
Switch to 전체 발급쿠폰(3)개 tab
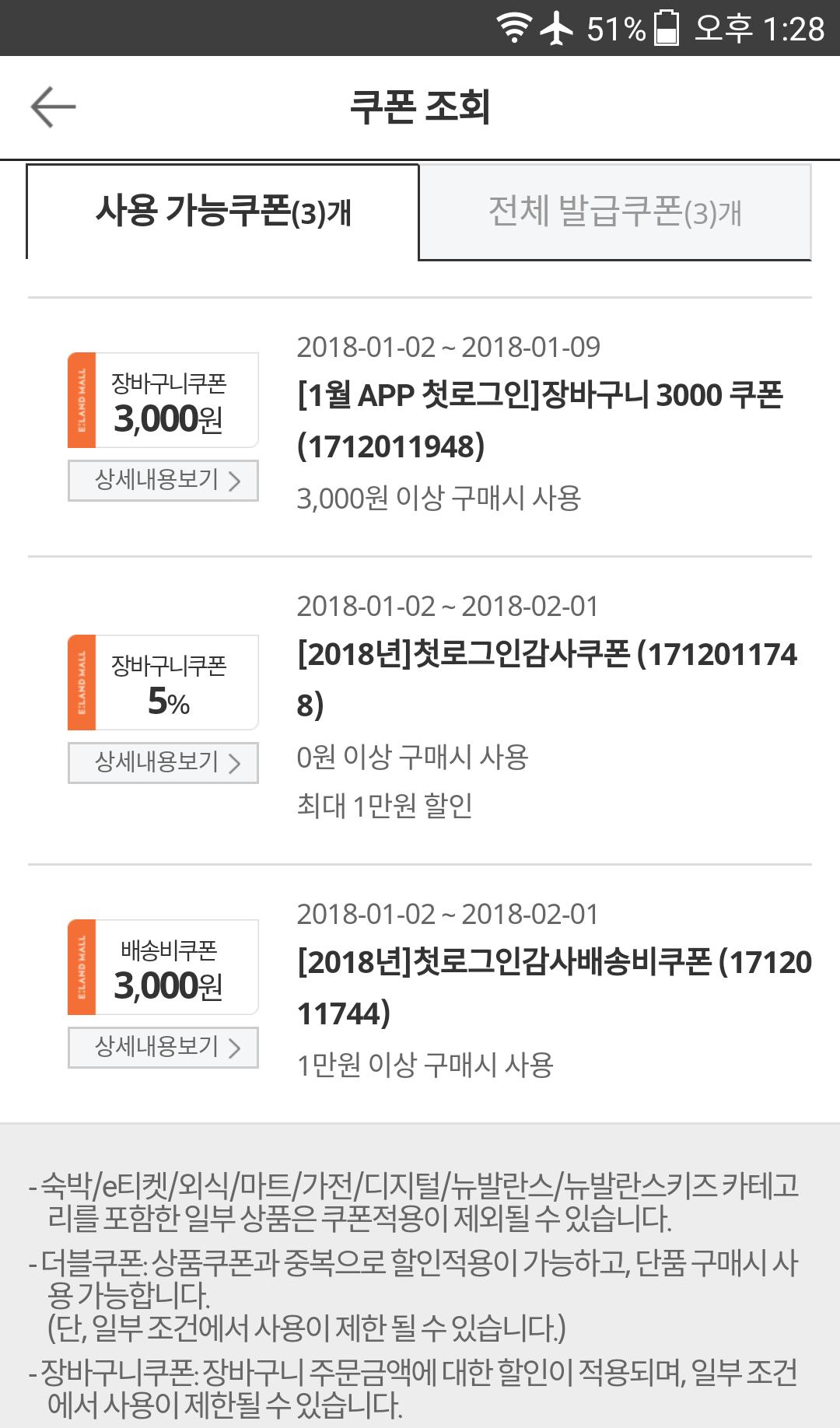point(614,212)
